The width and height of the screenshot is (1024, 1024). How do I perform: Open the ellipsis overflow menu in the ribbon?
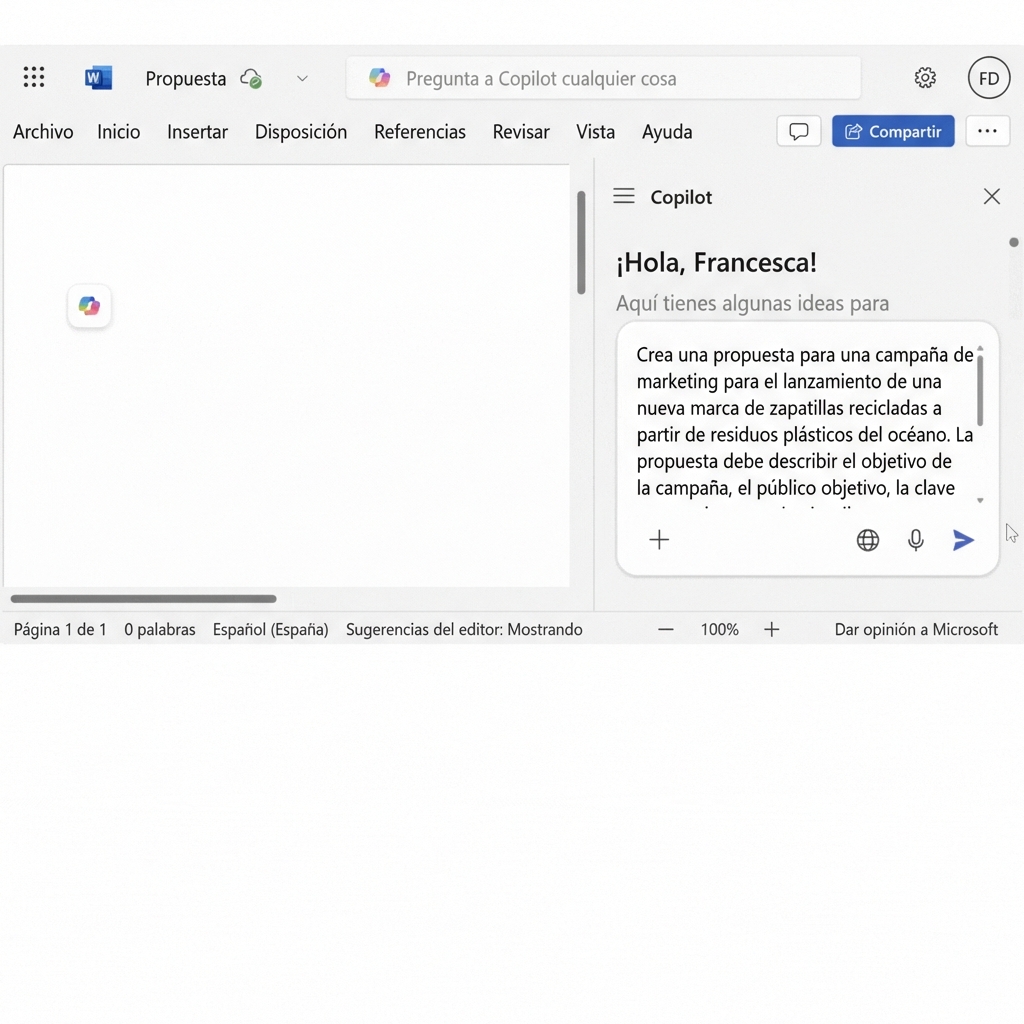coord(987,131)
